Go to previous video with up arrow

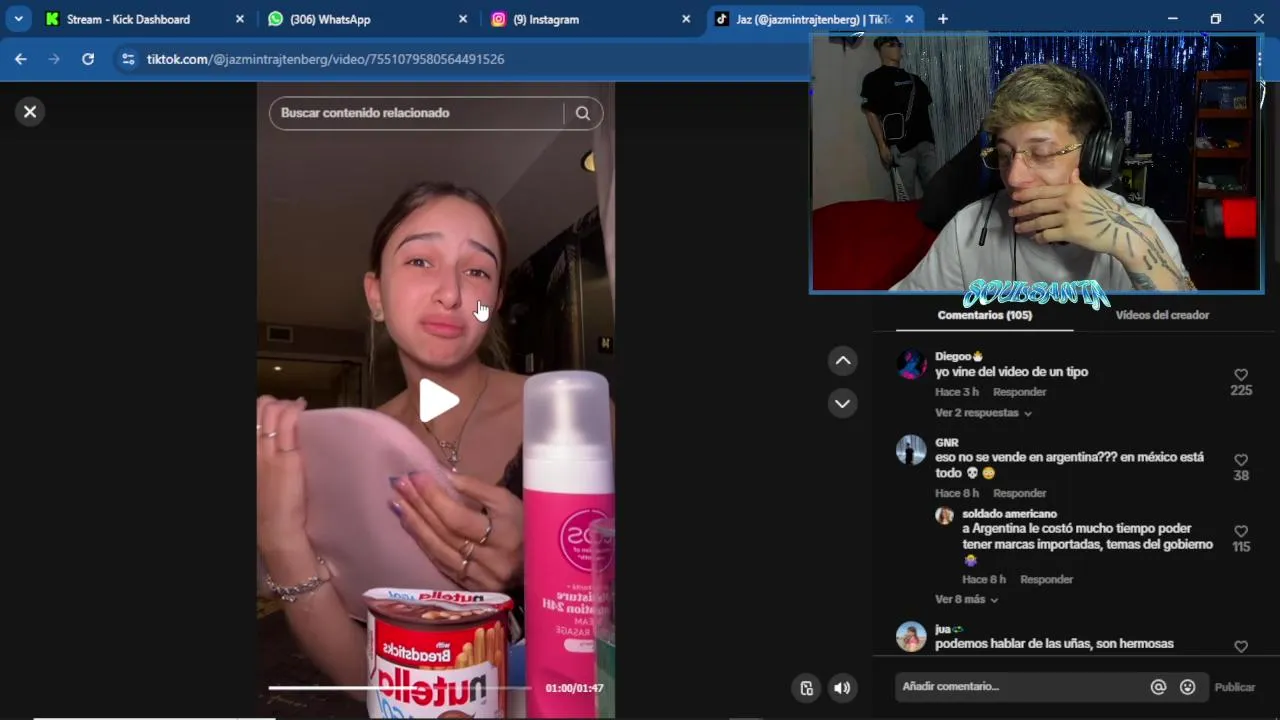(843, 360)
